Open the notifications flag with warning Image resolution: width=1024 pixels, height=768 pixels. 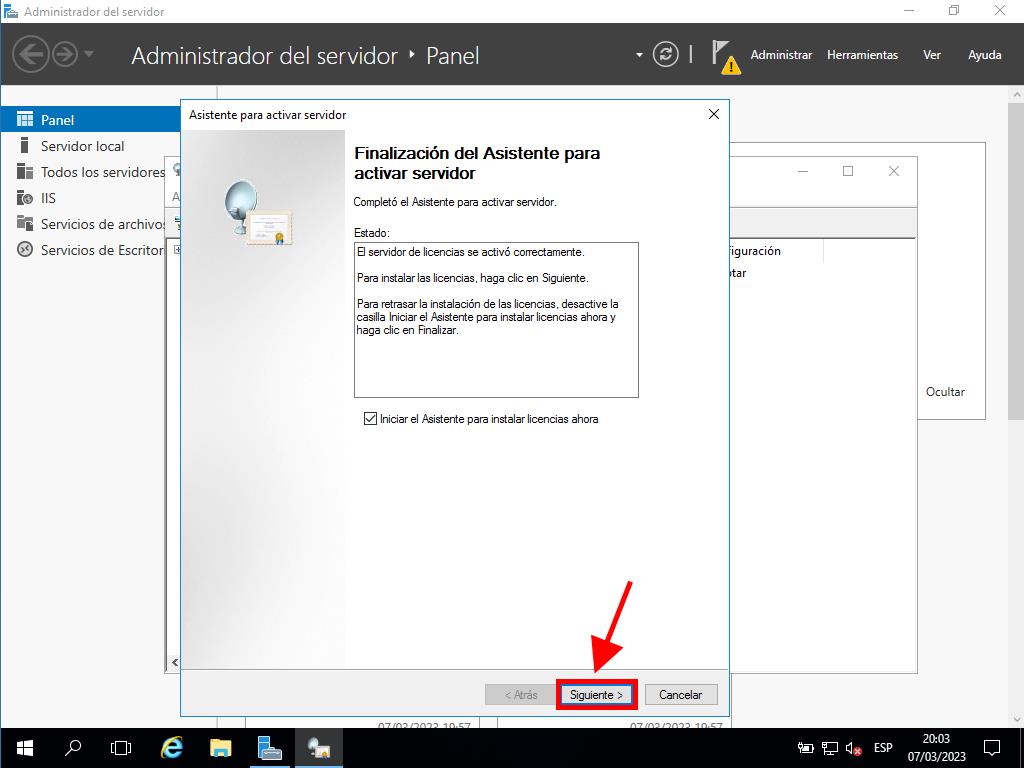click(725, 56)
